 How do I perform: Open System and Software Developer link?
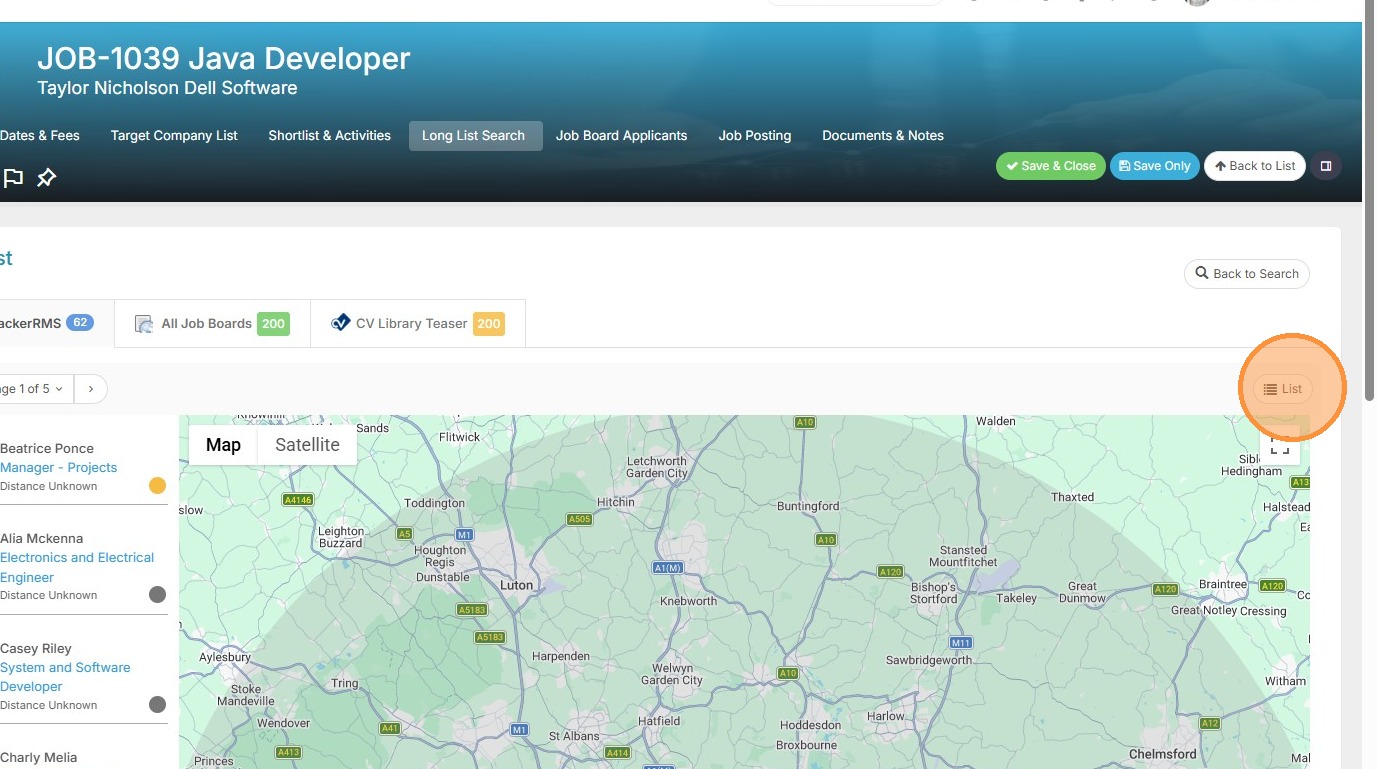pyautogui.click(x=65, y=677)
